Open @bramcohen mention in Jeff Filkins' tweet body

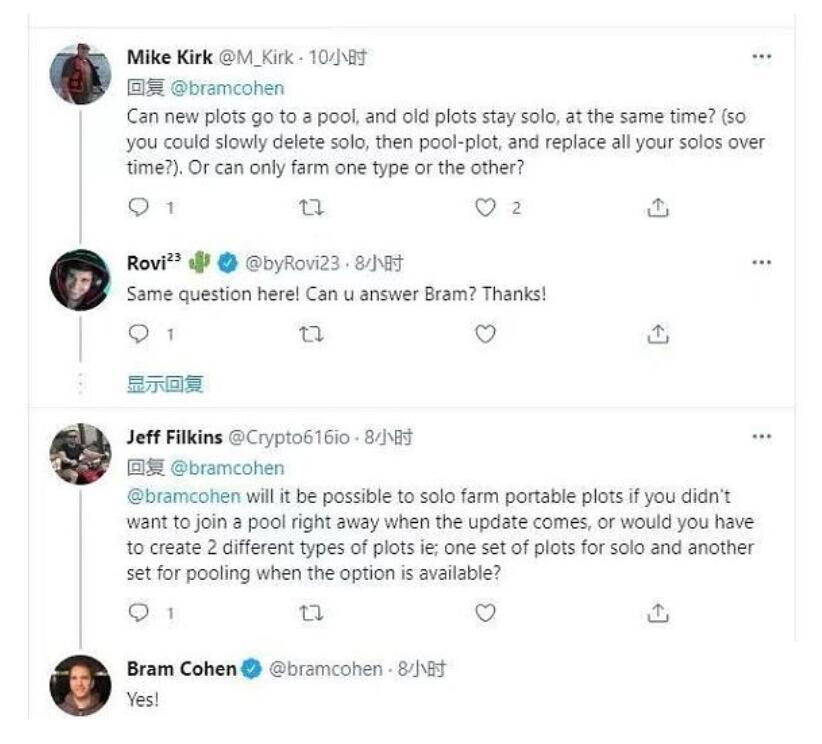(183, 497)
